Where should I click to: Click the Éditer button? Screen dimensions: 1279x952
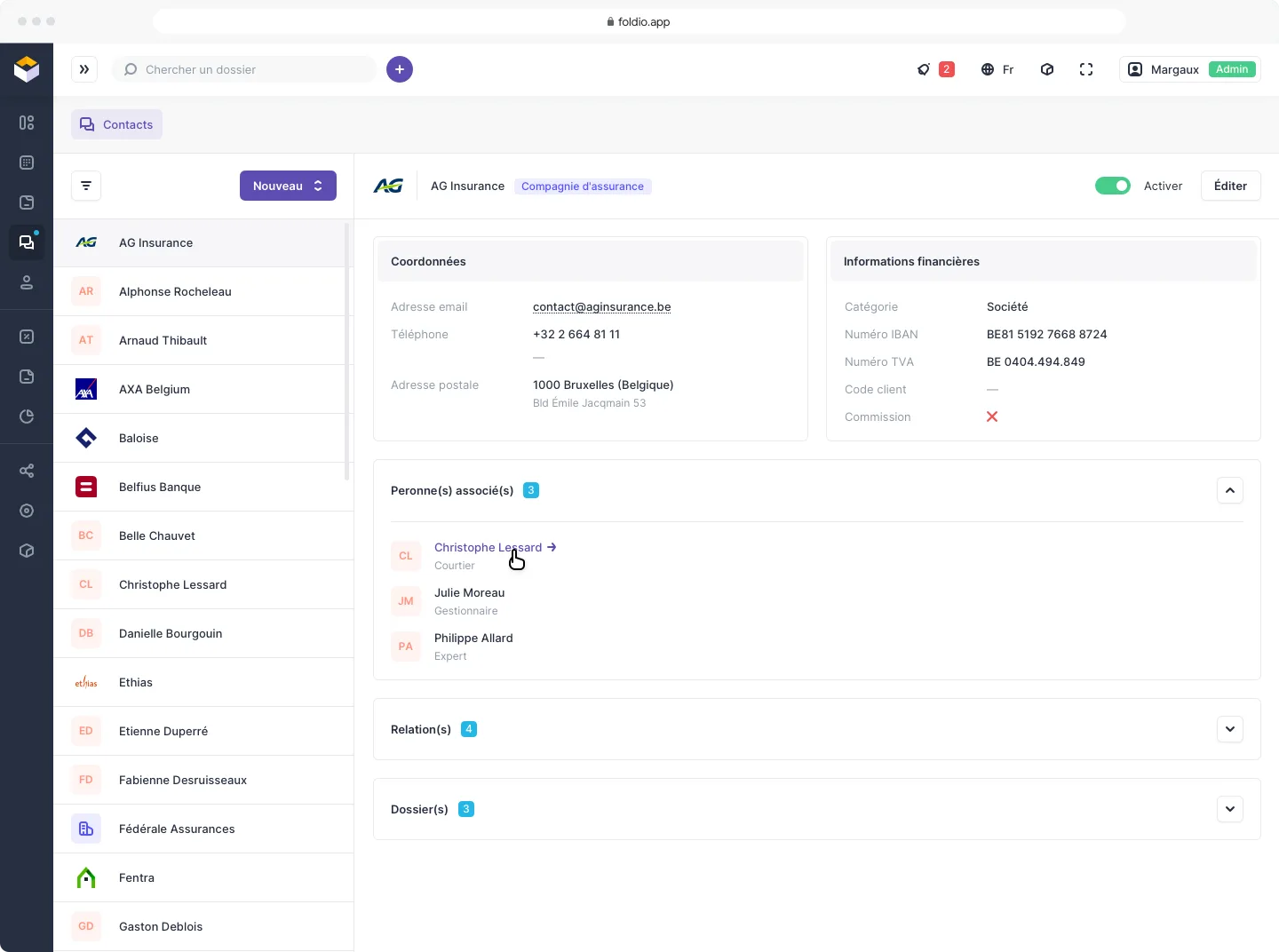coord(1230,186)
